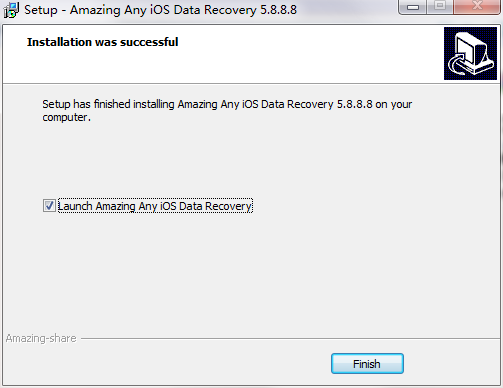Click the Amazing-share label
This screenshot has width=503, height=388.
[41, 338]
